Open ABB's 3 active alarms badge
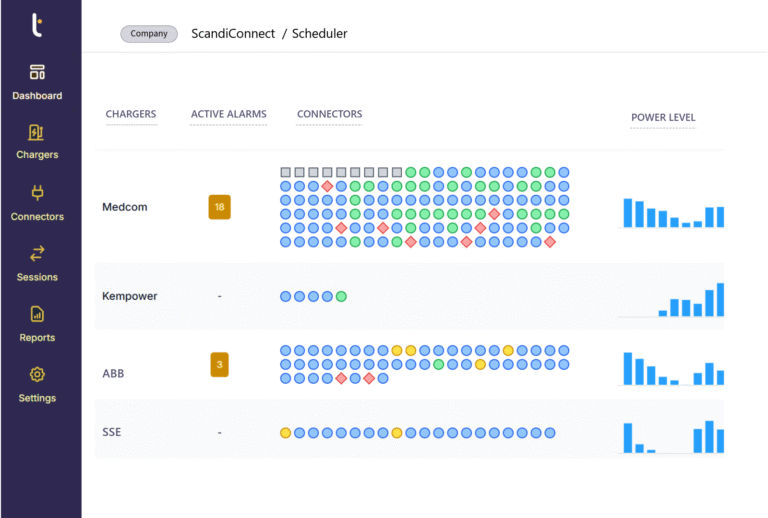Viewport: 768px width, 518px height. pyautogui.click(x=219, y=365)
